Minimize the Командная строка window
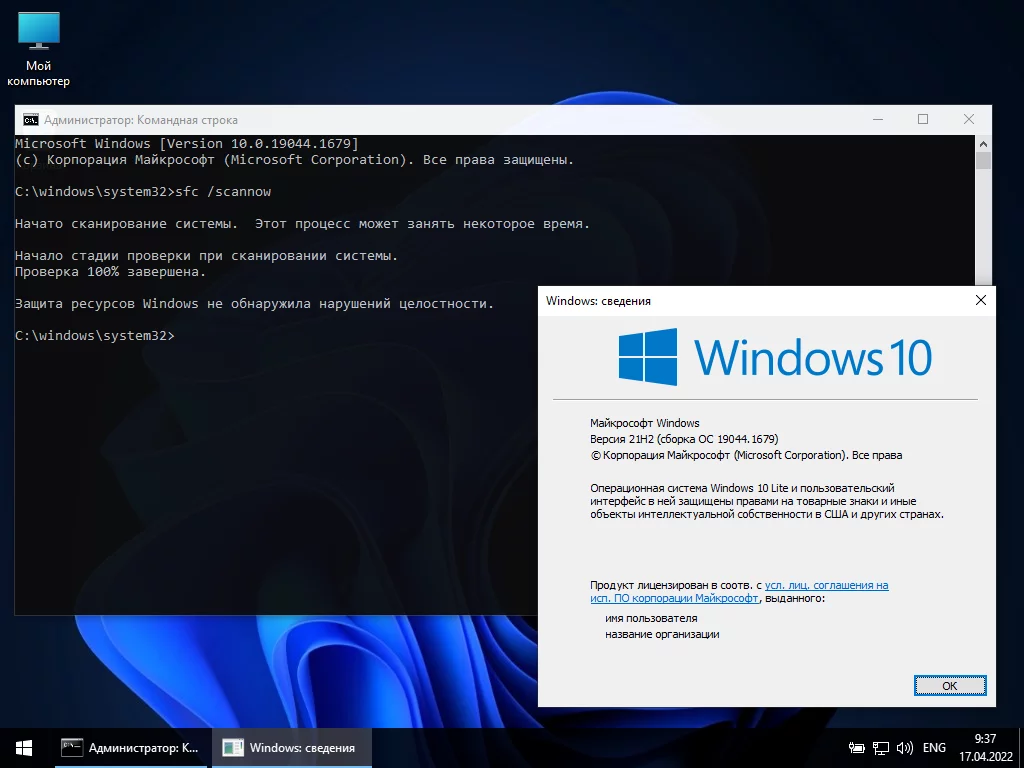The height and width of the screenshot is (768, 1024). 878,119
